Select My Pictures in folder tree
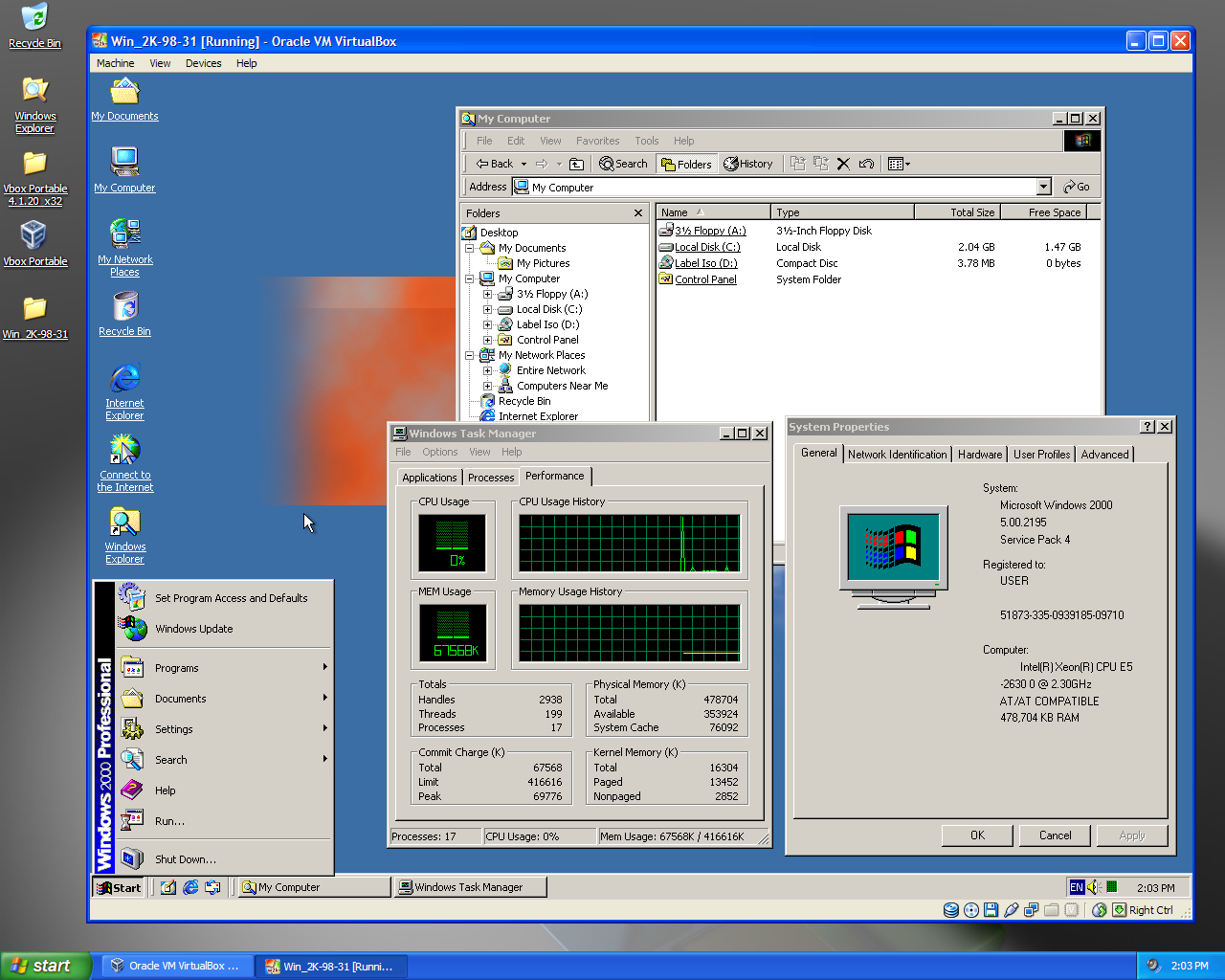The width and height of the screenshot is (1225, 980). tap(543, 263)
